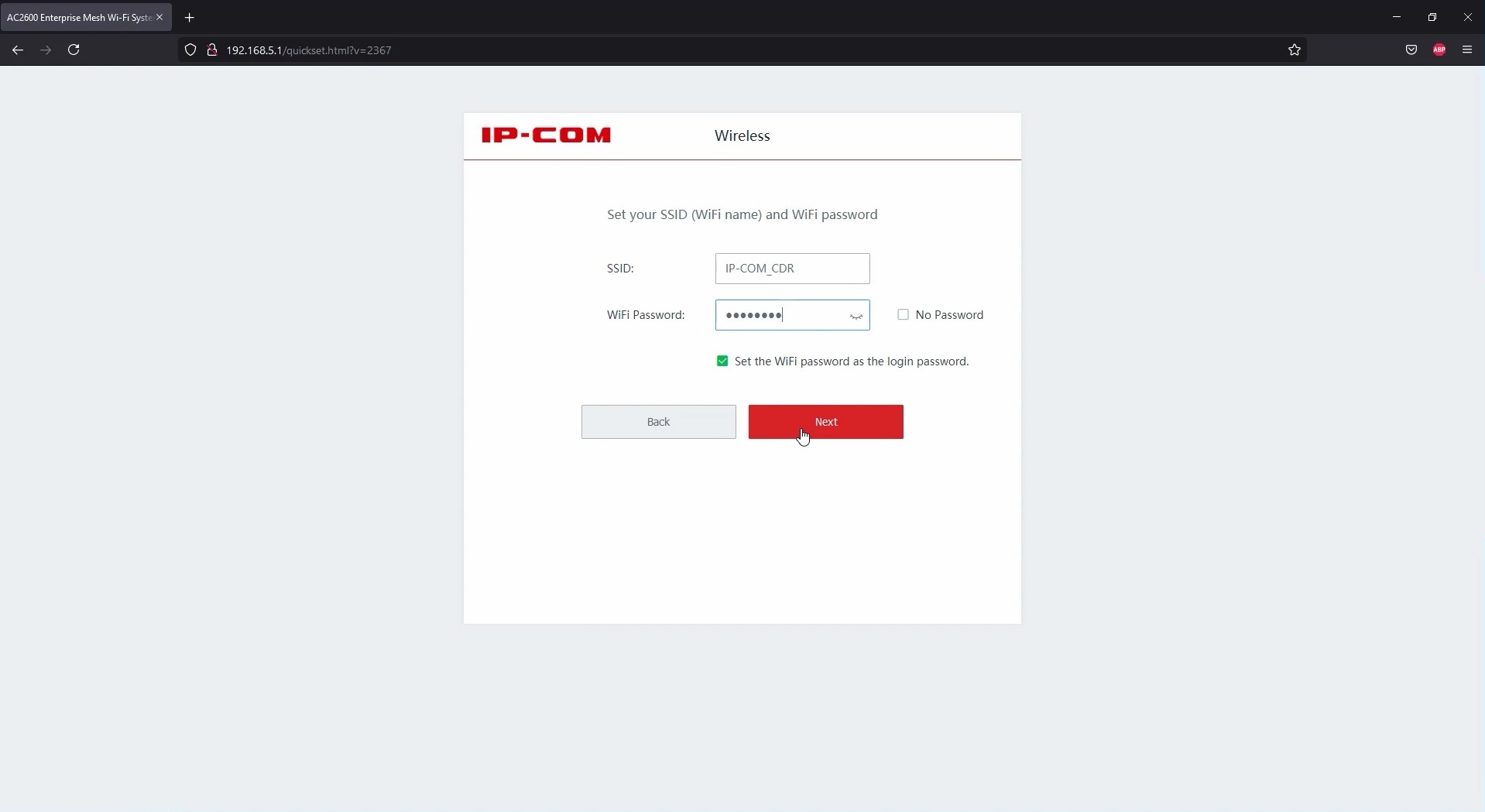Click the IP-COM logo
This screenshot has height=812, width=1485.
point(547,135)
